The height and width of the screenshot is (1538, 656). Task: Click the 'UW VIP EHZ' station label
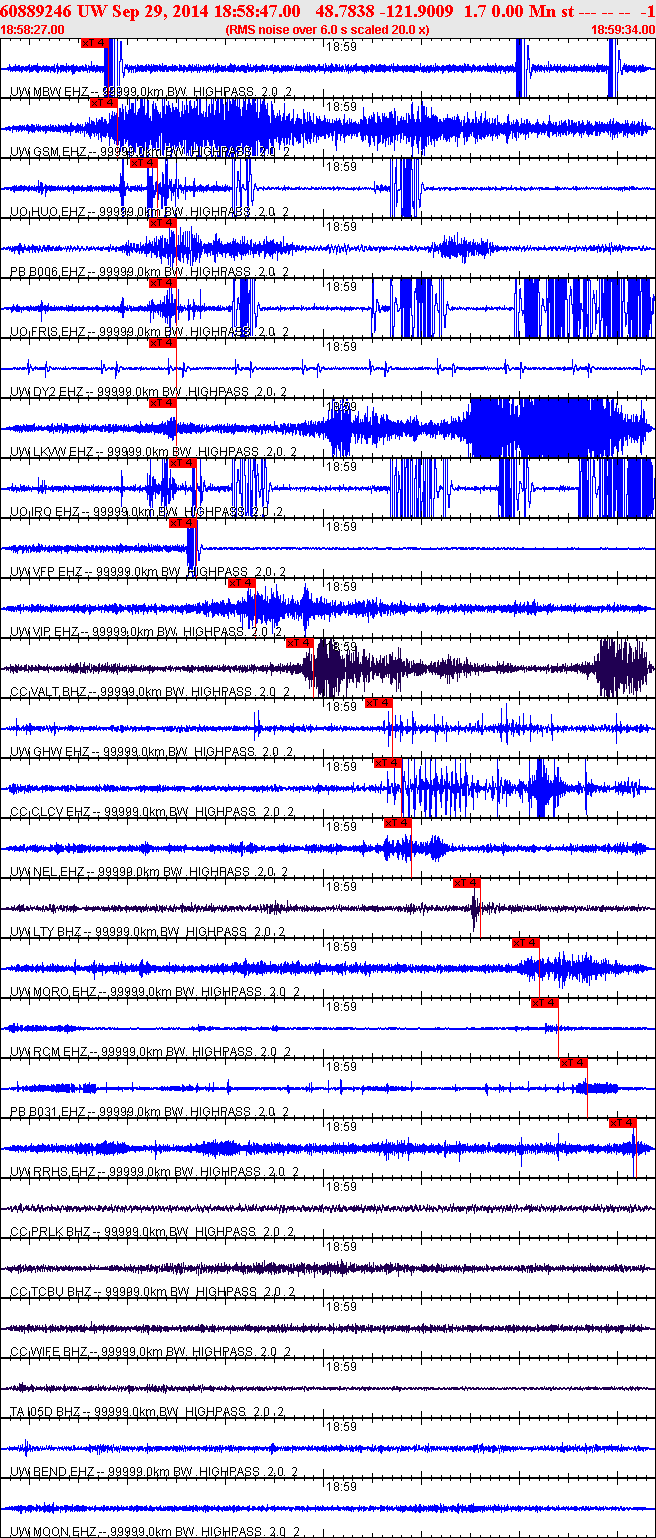[x=47, y=631]
